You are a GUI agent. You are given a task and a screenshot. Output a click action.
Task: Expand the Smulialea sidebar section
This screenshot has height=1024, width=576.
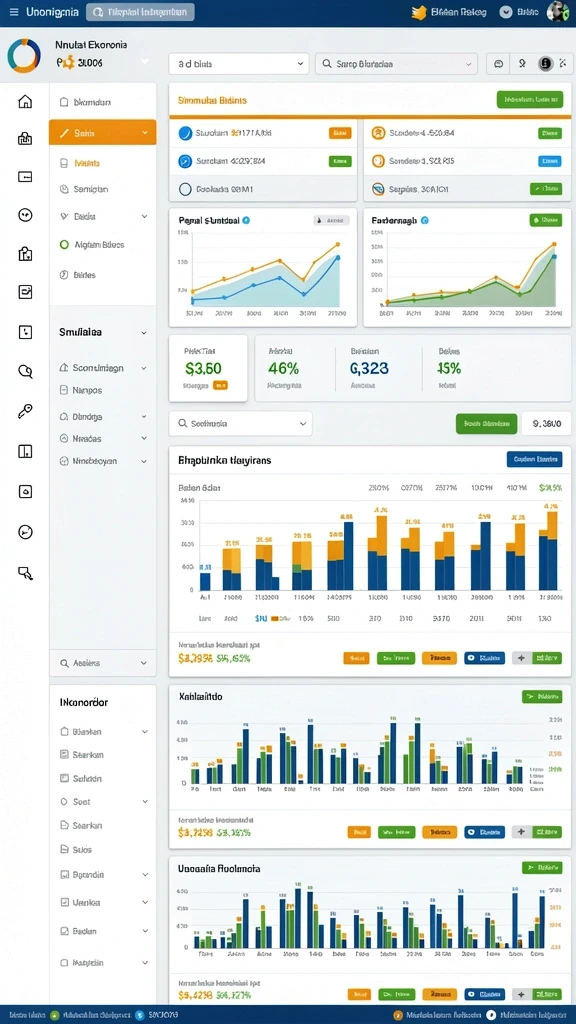pyautogui.click(x=103, y=332)
